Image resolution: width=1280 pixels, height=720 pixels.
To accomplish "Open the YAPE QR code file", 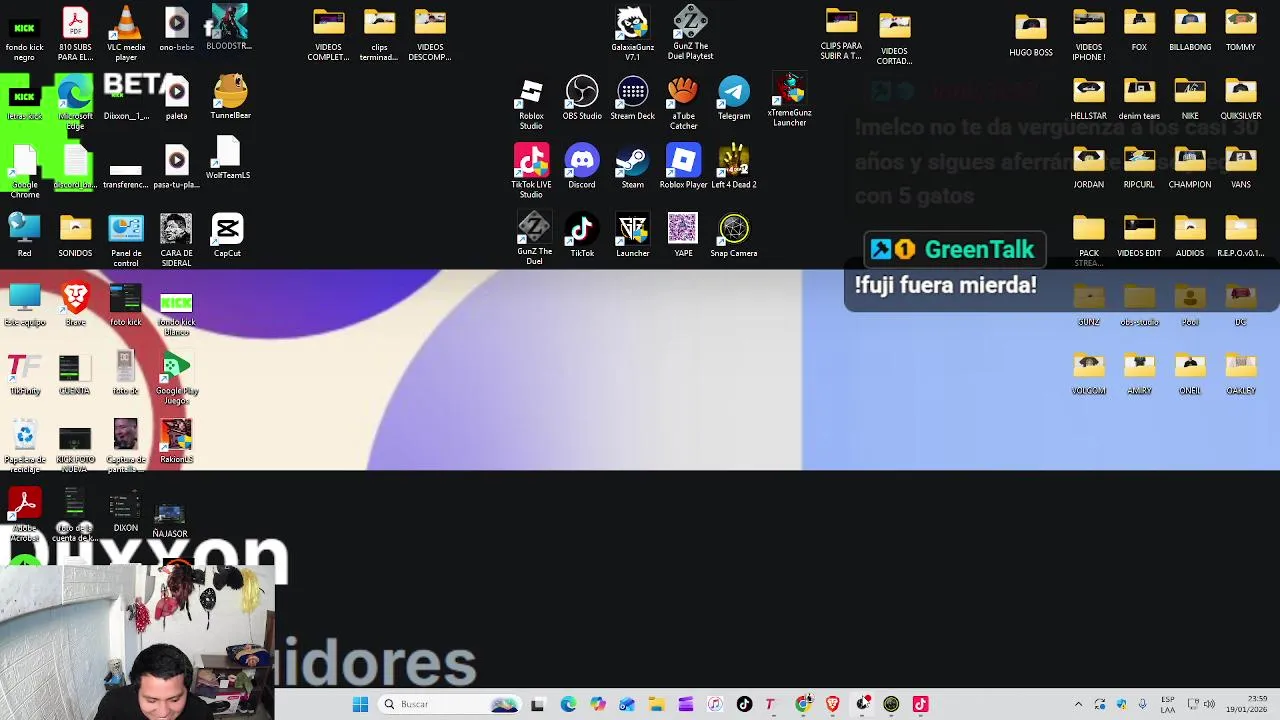I will 683,236.
